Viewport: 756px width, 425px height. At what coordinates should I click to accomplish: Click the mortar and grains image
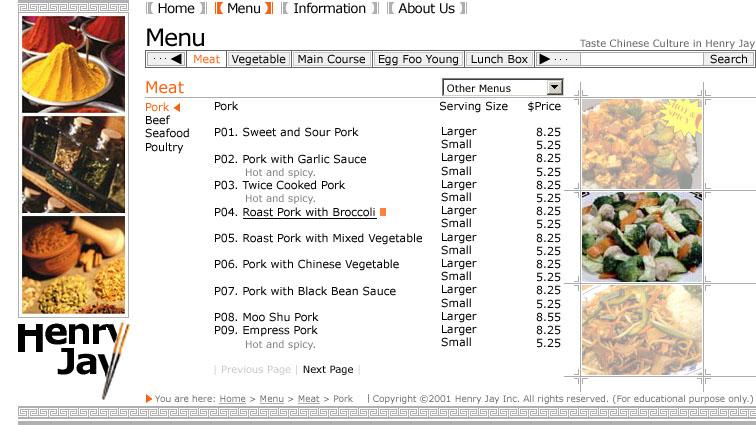[73, 265]
